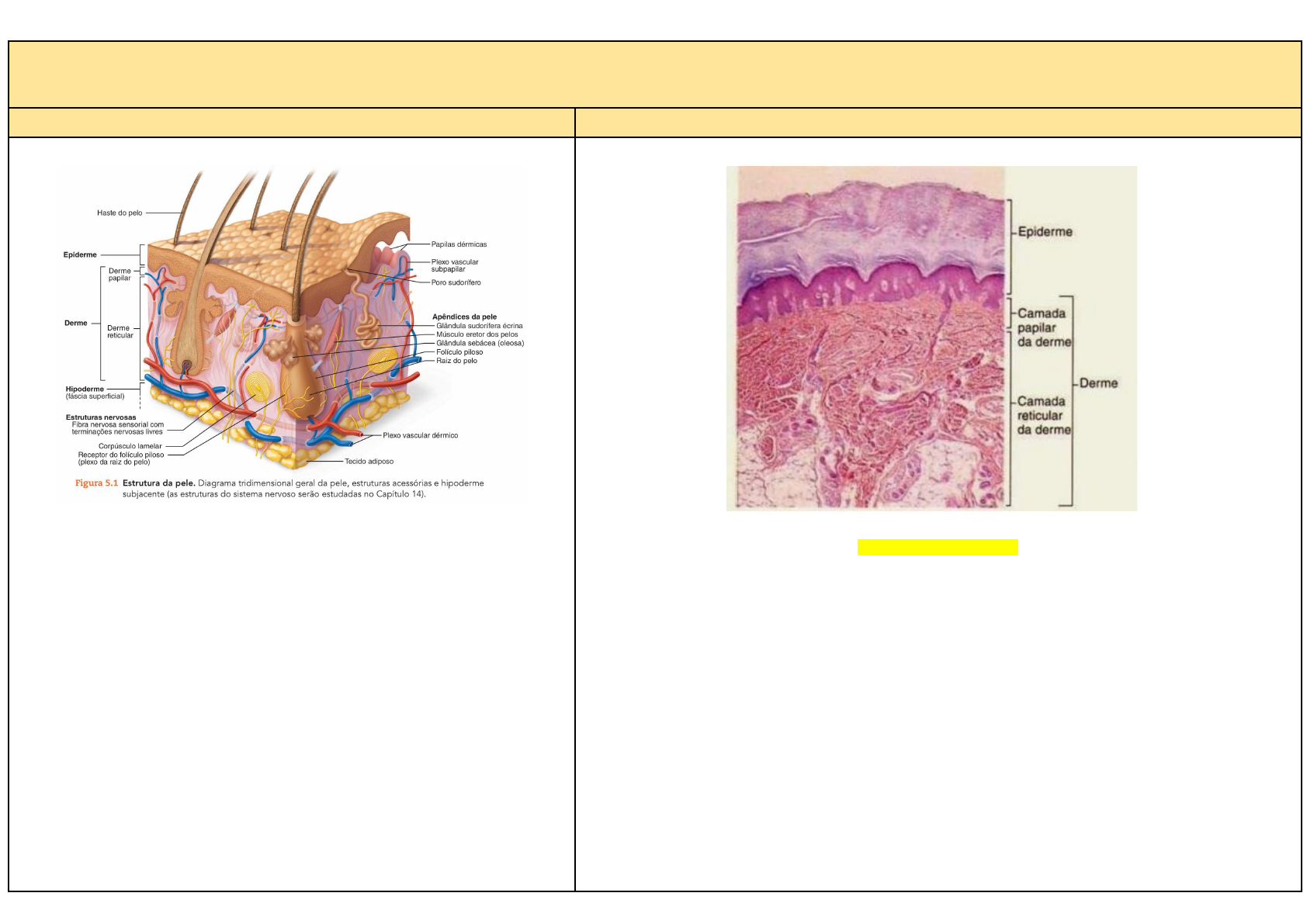The width and height of the screenshot is (1307, 924).
Task: Click the 'Plexo vascular dérmico' label
Action: (x=420, y=435)
